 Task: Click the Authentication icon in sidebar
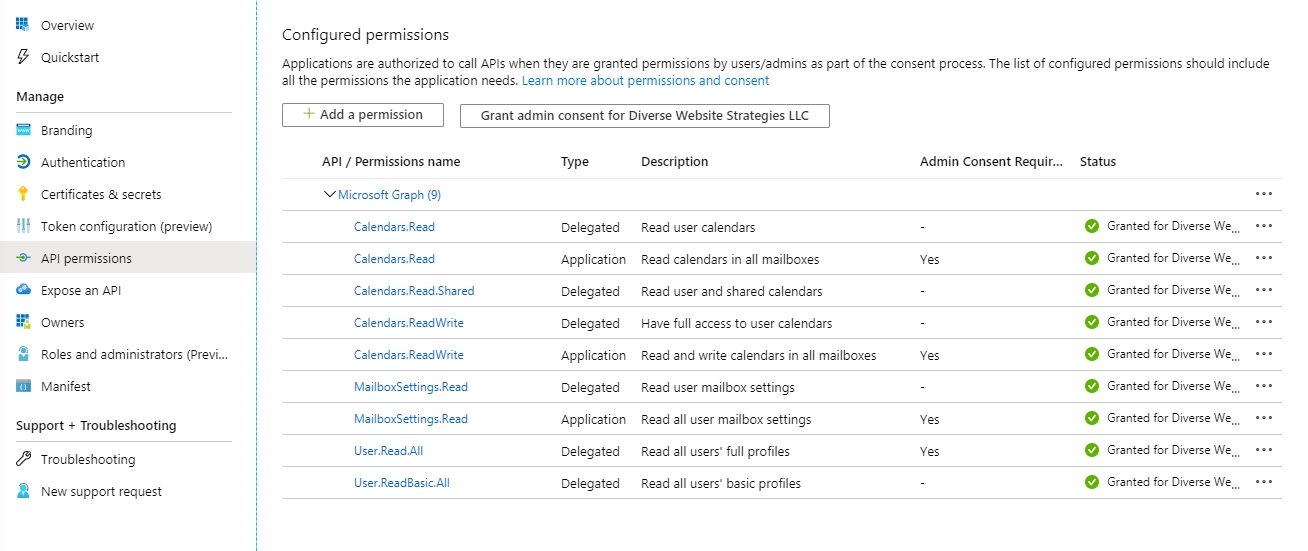[x=23, y=162]
